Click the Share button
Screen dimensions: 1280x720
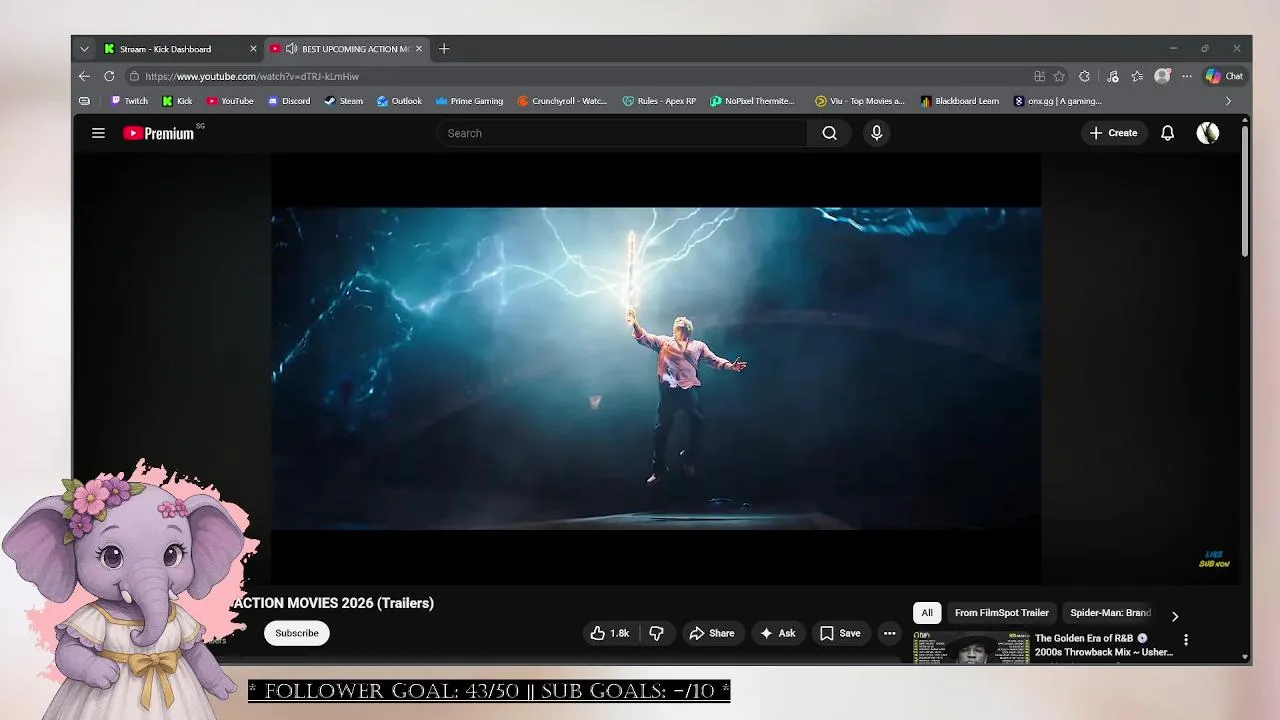coord(712,633)
